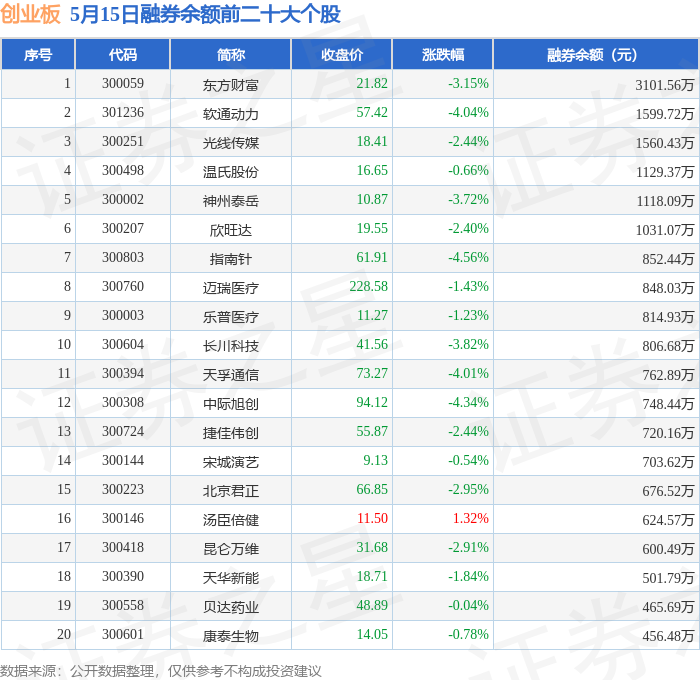Click the value 848.03万
Viewport: 700px width, 680px height.
[668, 288]
